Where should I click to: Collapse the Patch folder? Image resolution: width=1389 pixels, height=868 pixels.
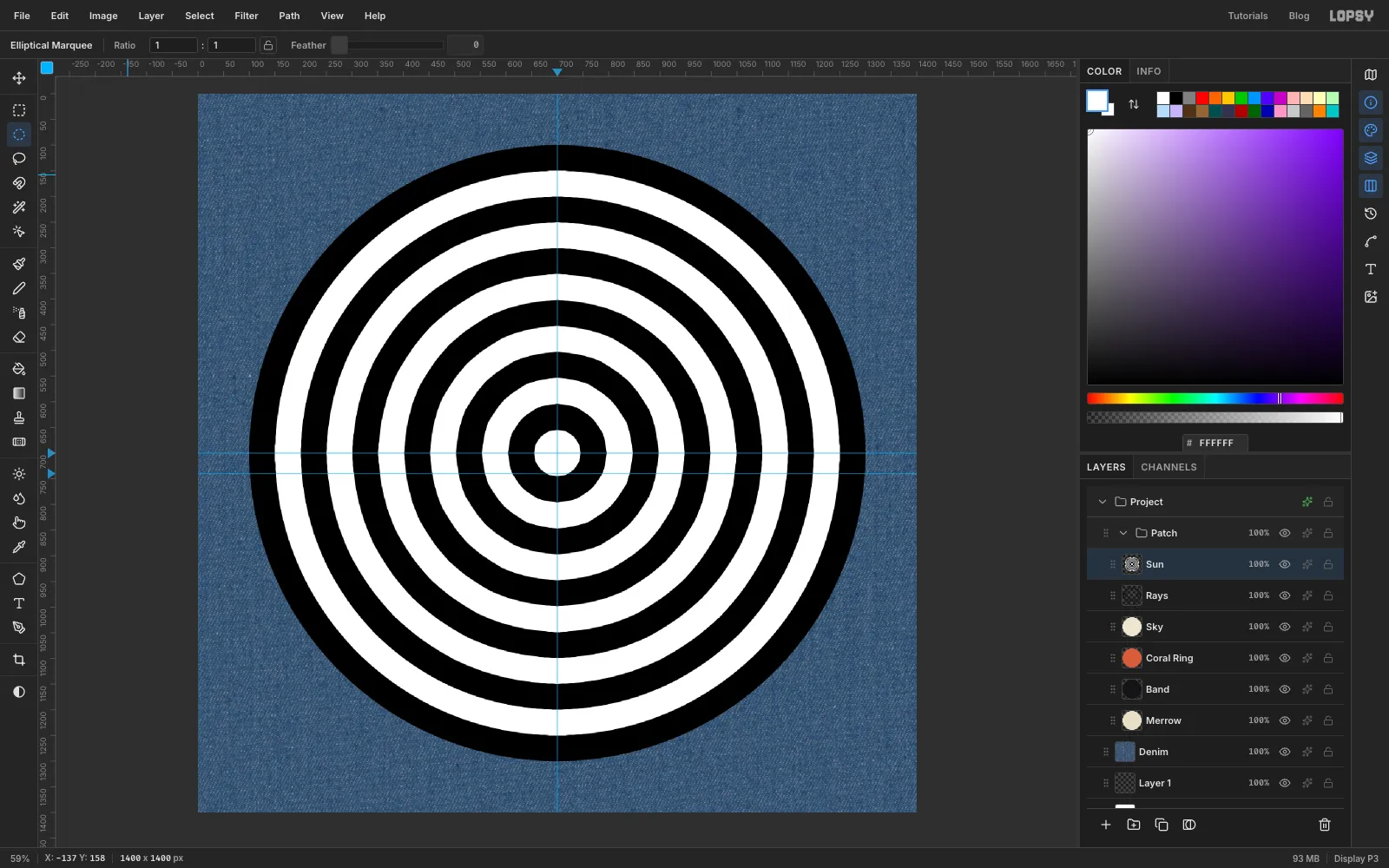point(1123,533)
